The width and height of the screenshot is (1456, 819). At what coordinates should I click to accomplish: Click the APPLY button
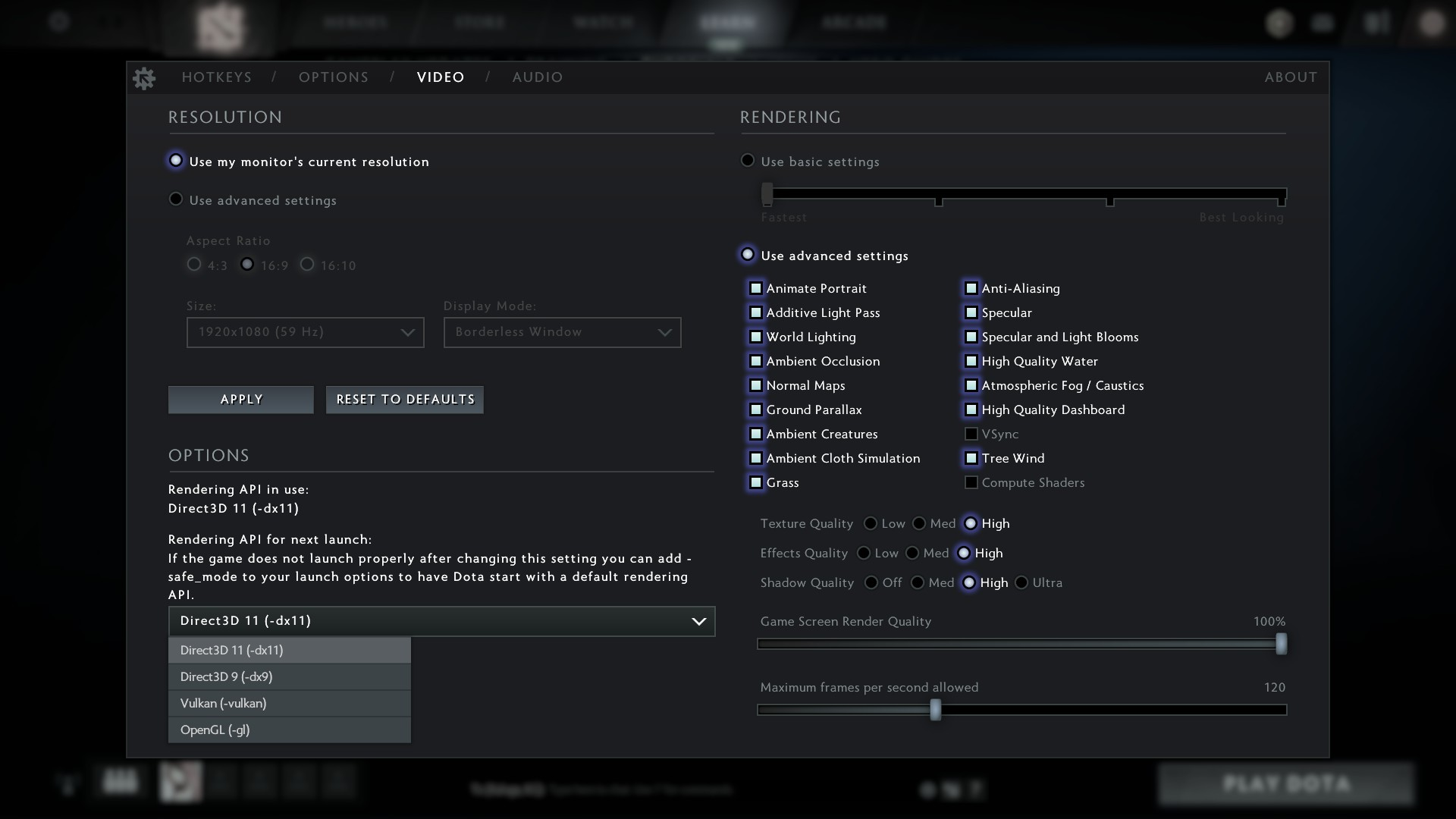point(241,399)
